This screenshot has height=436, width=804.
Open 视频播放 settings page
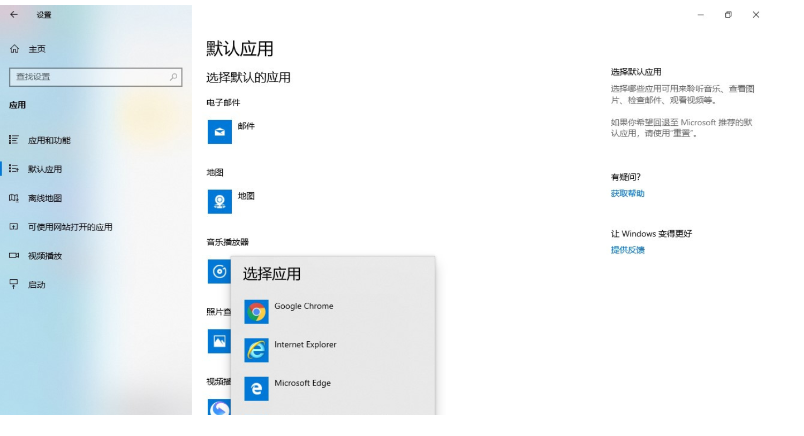tap(45, 256)
